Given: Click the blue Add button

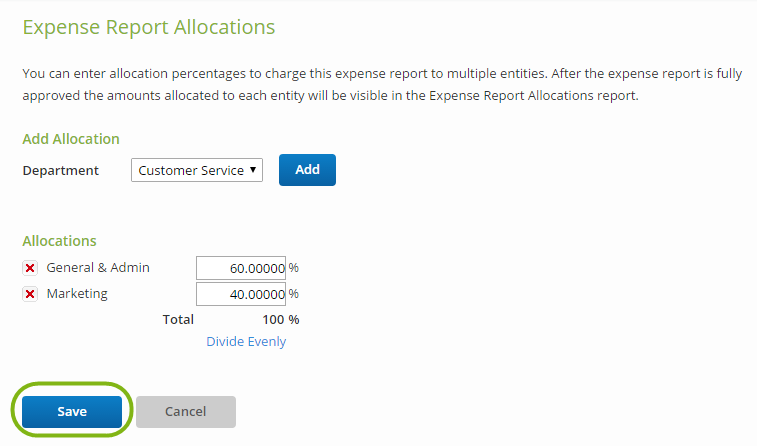Looking at the screenshot, I should tap(307, 170).
